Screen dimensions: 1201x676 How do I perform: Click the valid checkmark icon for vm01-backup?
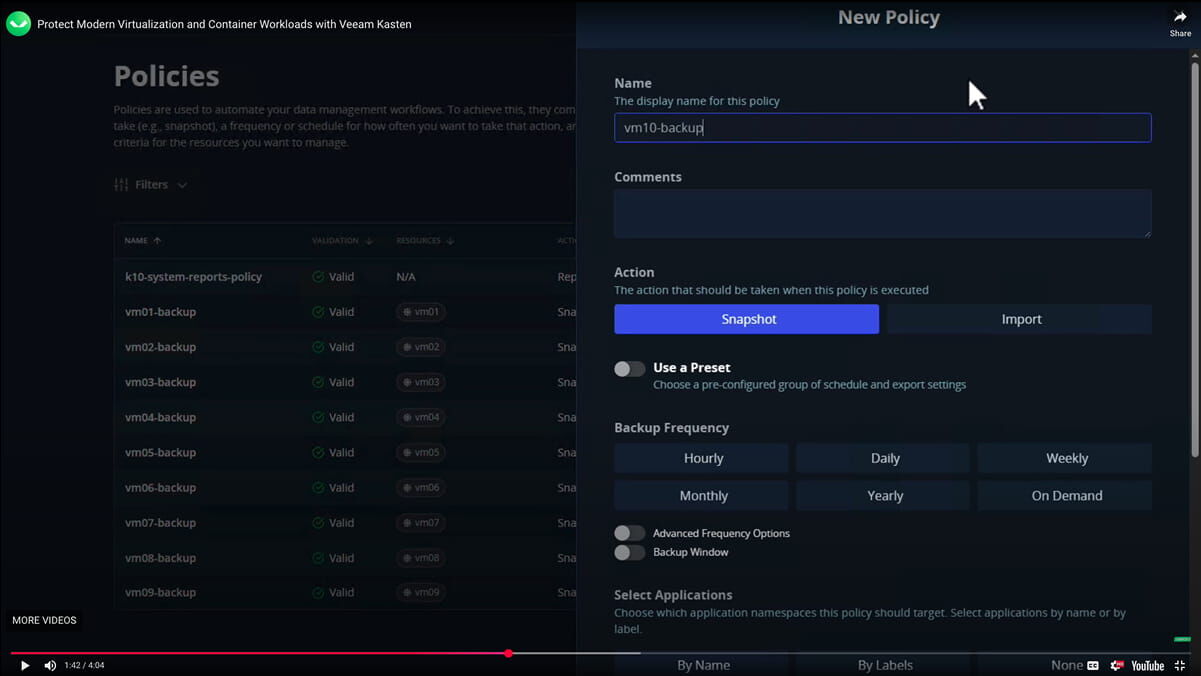[318, 312]
